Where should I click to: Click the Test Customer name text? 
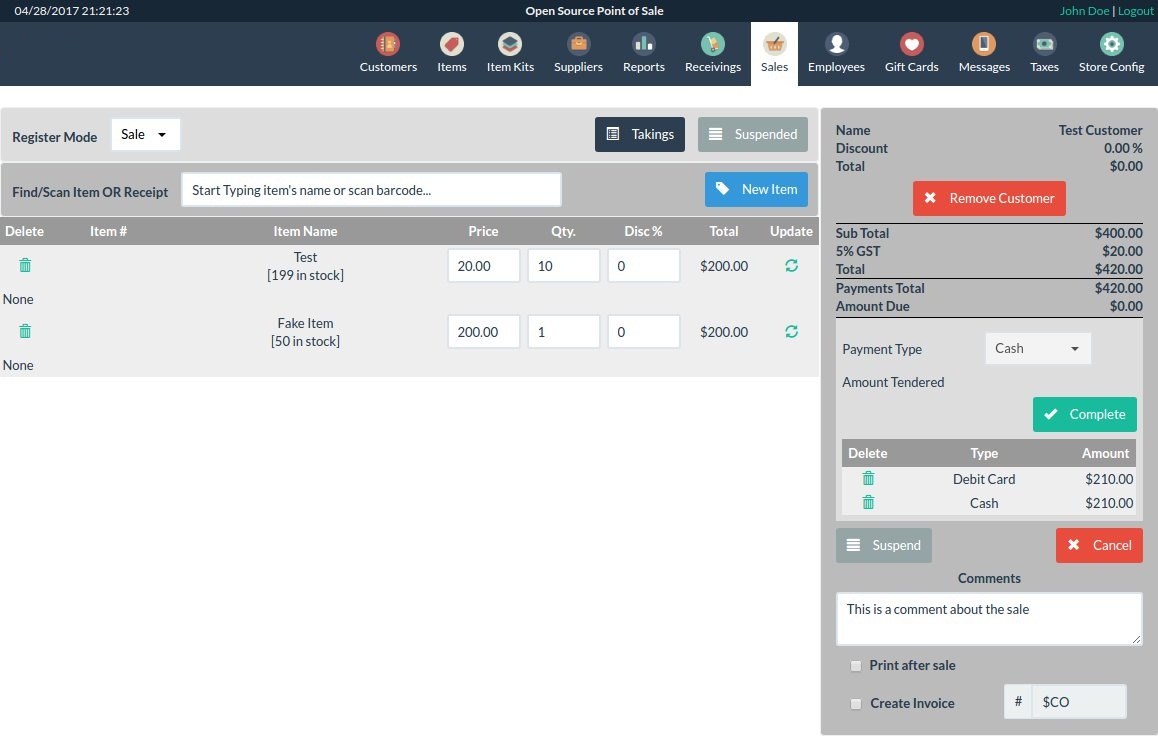(1100, 130)
